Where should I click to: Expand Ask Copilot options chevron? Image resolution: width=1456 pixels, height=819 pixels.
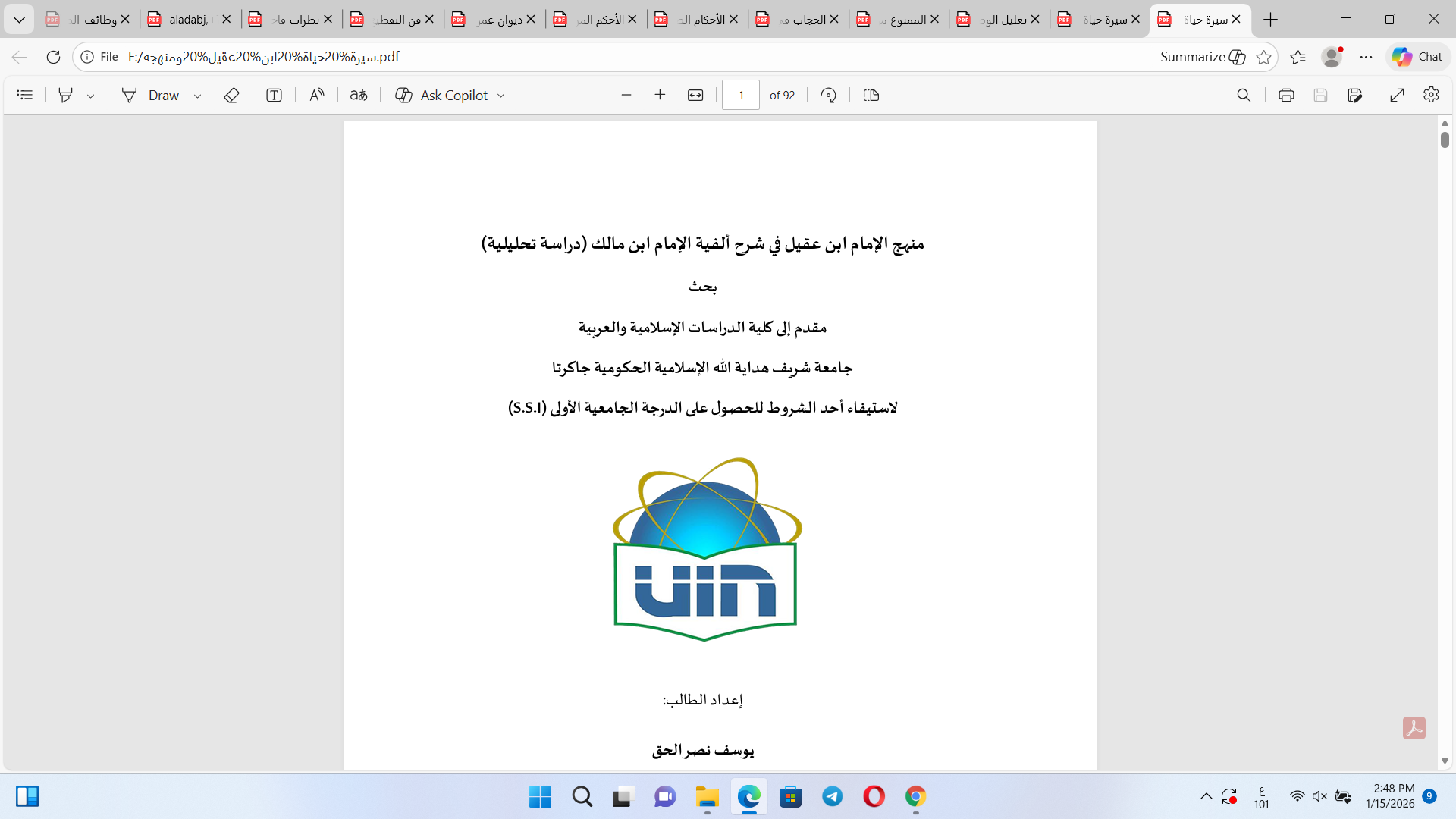coord(500,96)
